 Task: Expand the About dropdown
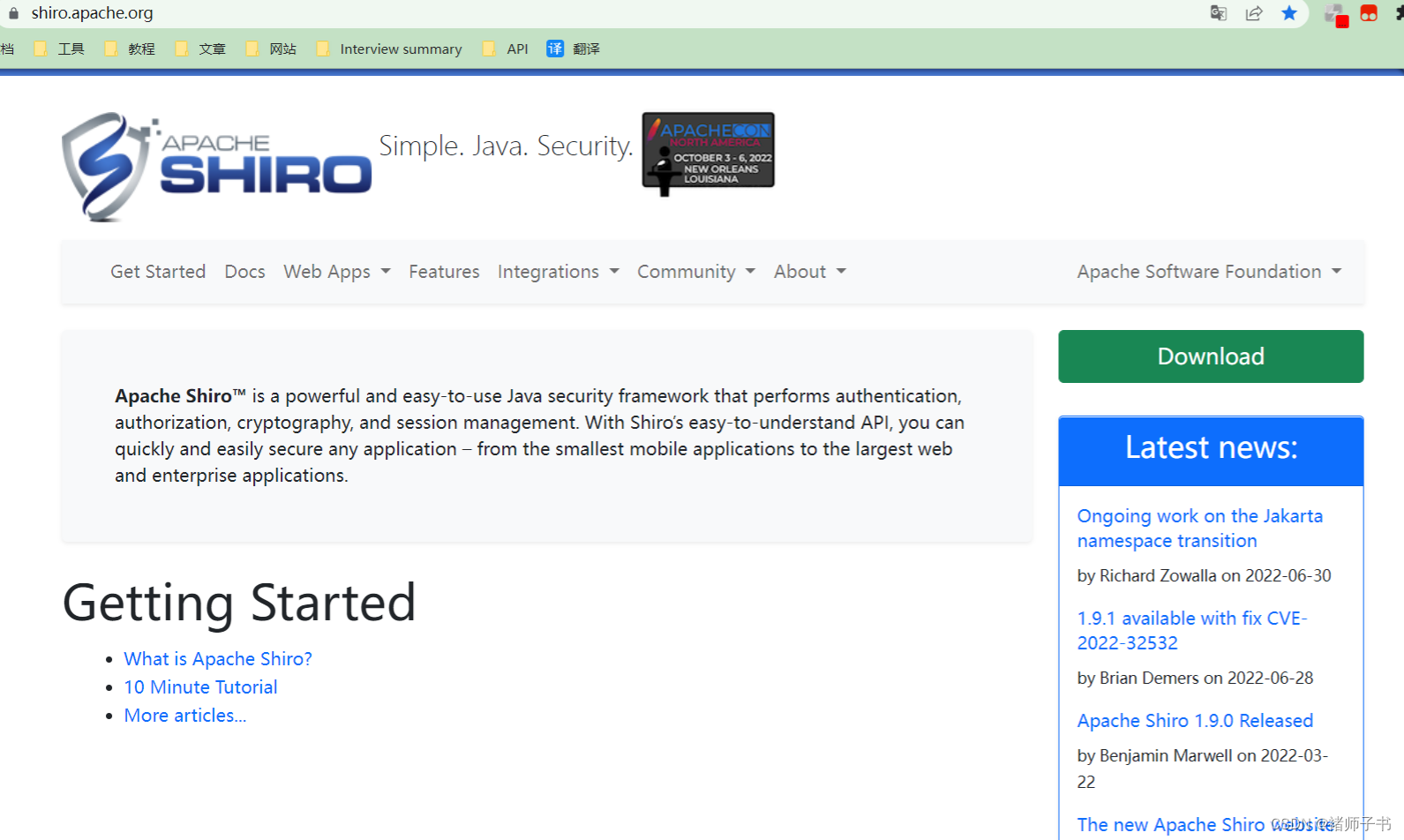point(810,272)
